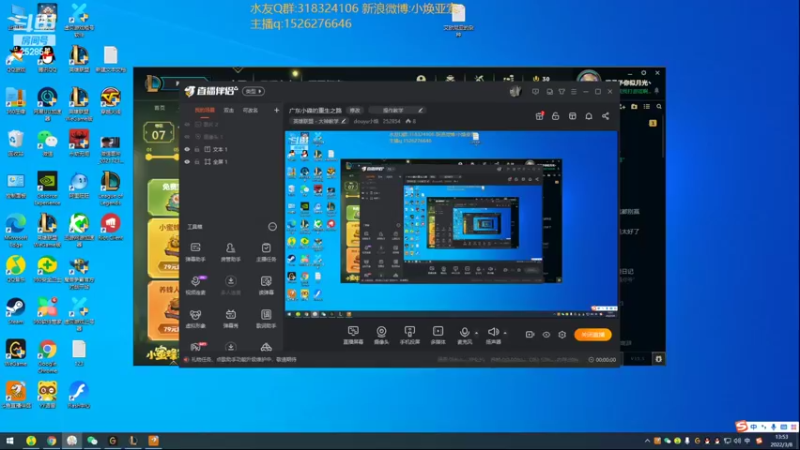Open the message icon next to avatar

[x=535, y=92]
